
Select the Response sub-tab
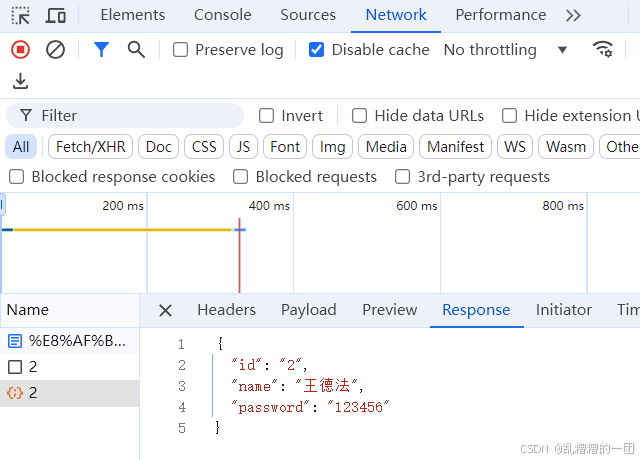pos(476,310)
